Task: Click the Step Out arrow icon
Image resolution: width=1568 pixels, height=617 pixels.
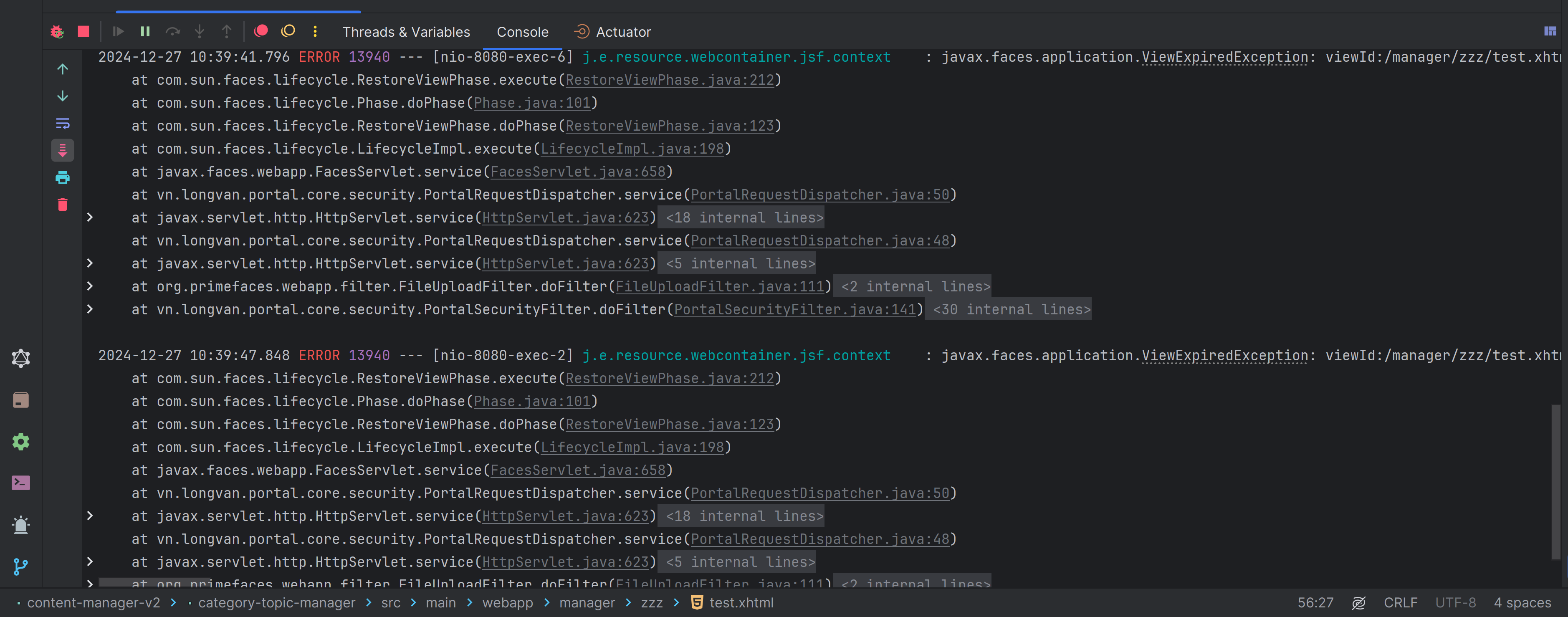Action: [226, 32]
